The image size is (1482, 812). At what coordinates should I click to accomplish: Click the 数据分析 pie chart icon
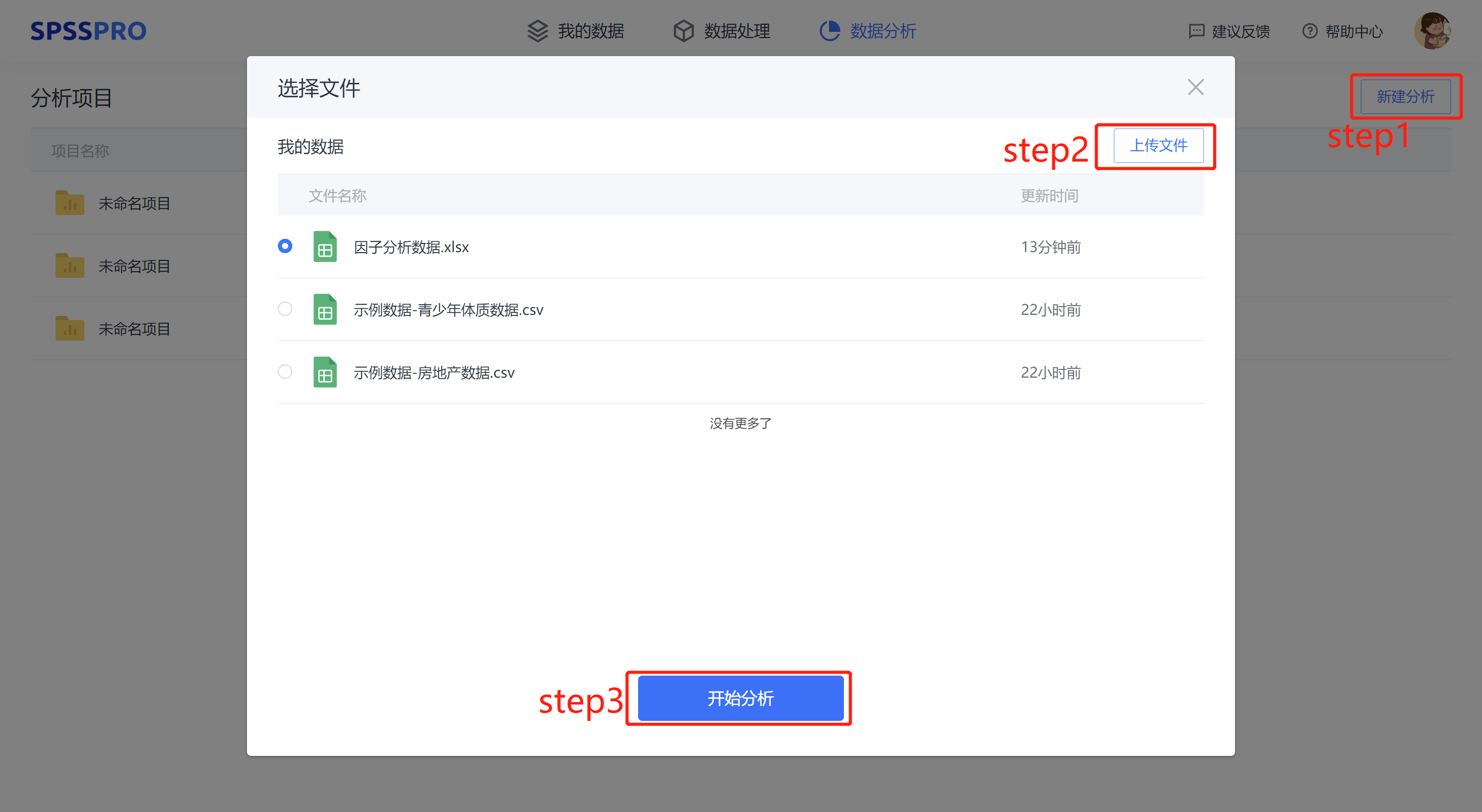pyautogui.click(x=829, y=31)
